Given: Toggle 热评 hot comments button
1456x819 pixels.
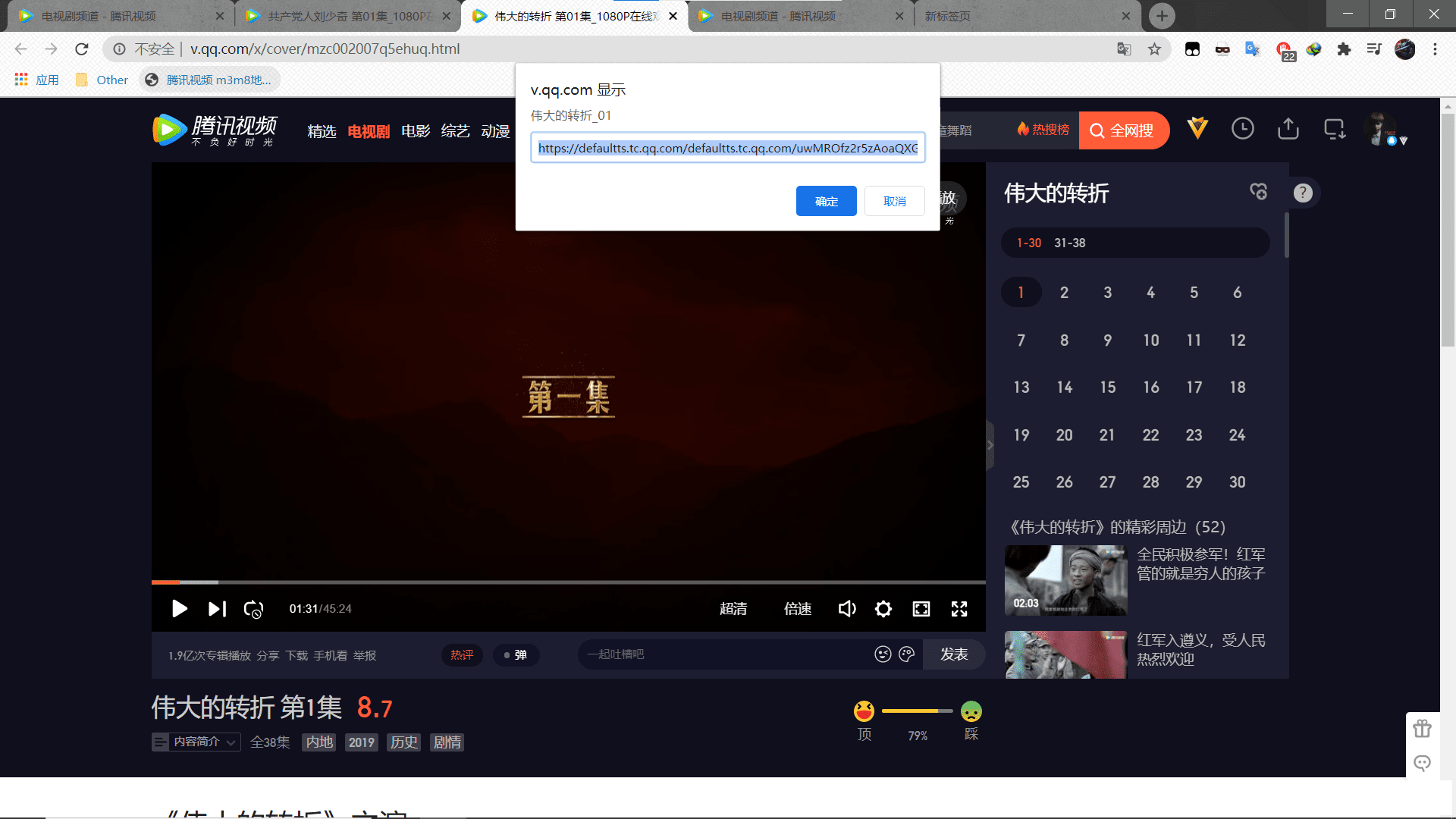Looking at the screenshot, I should coord(462,655).
